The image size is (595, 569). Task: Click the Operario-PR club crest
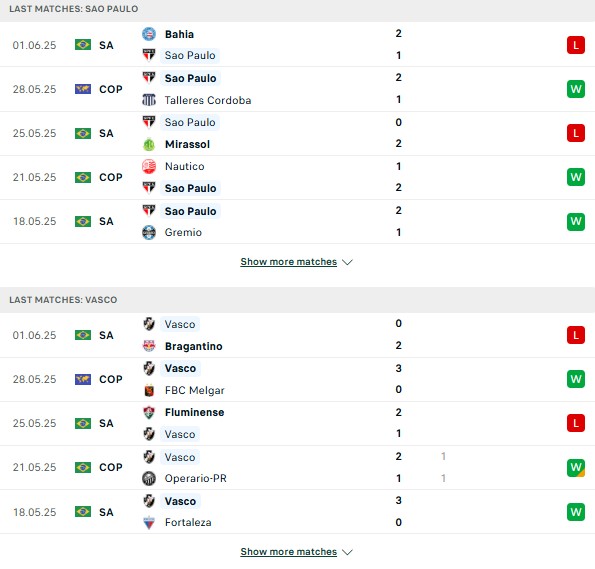pyautogui.click(x=149, y=478)
